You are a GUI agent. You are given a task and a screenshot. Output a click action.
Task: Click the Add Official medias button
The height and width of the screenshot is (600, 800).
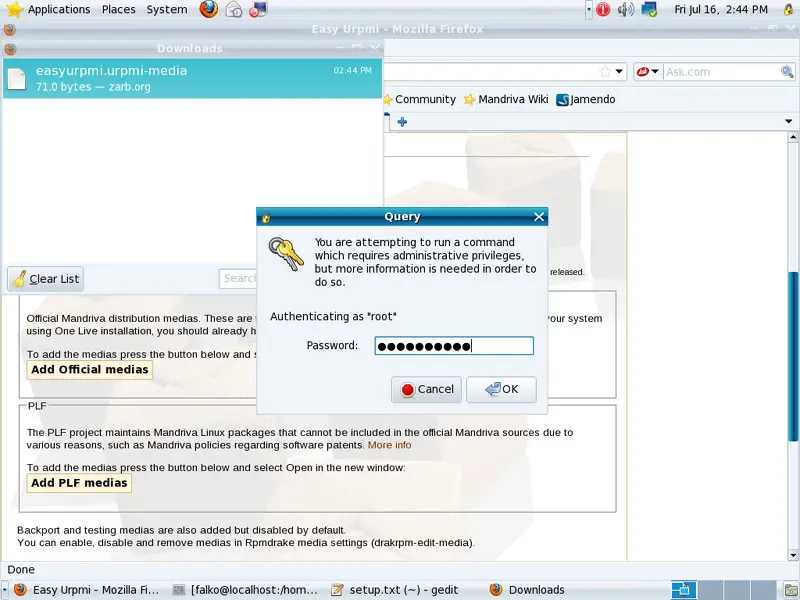click(x=89, y=369)
